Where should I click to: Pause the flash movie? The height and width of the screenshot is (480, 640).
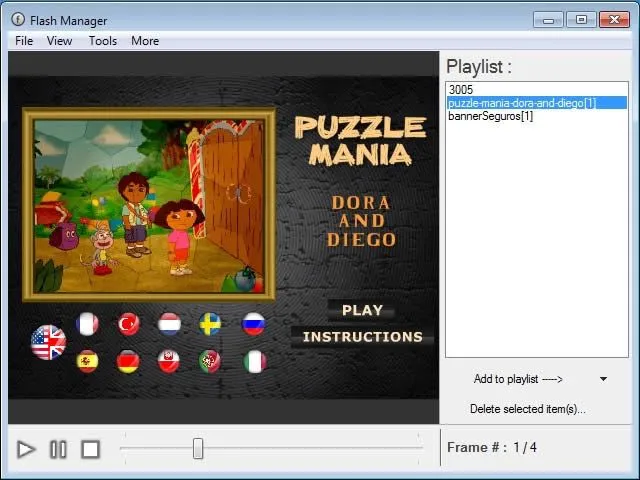point(58,449)
